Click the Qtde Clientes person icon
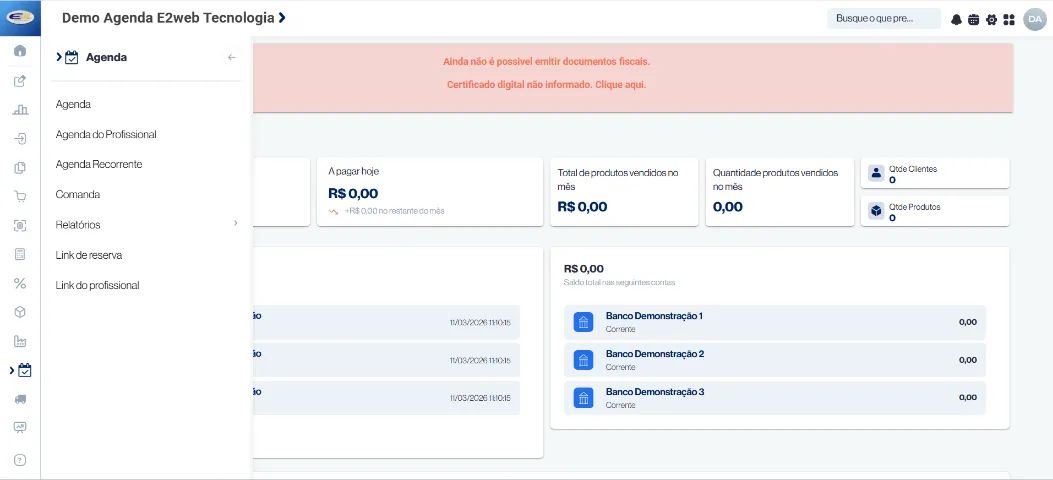This screenshot has height=480, width=1053. 876,173
